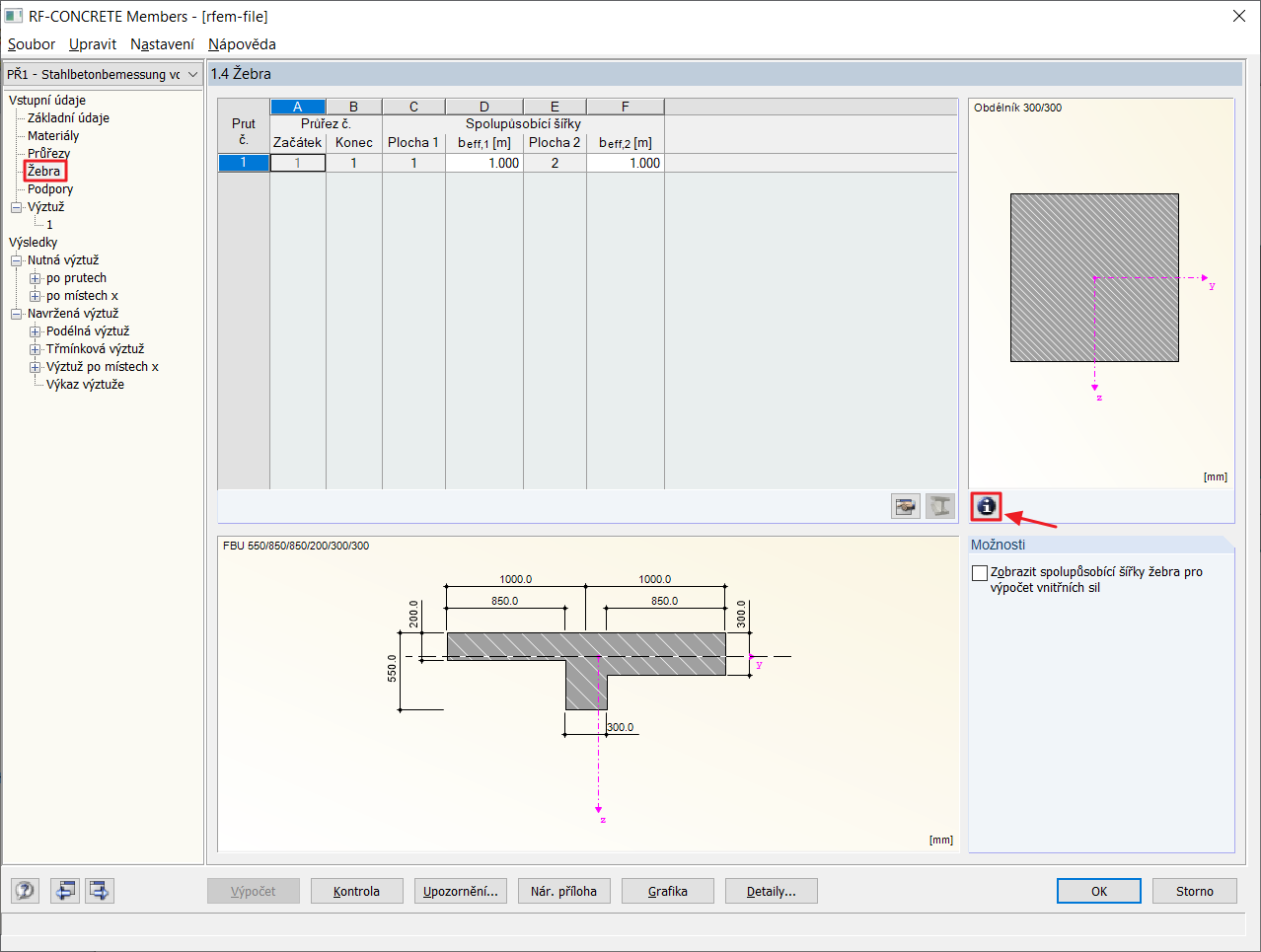1261x952 pixels.
Task: Click the Nár. příloha button
Action: click(564, 891)
